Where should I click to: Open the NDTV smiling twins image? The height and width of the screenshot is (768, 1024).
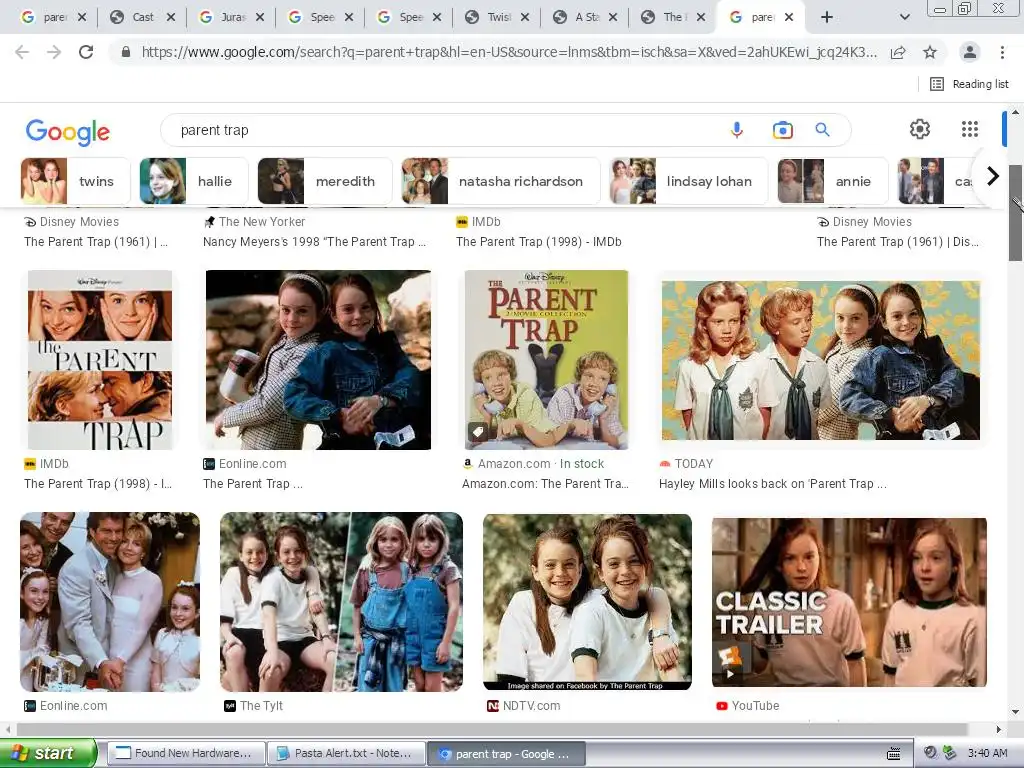587,601
